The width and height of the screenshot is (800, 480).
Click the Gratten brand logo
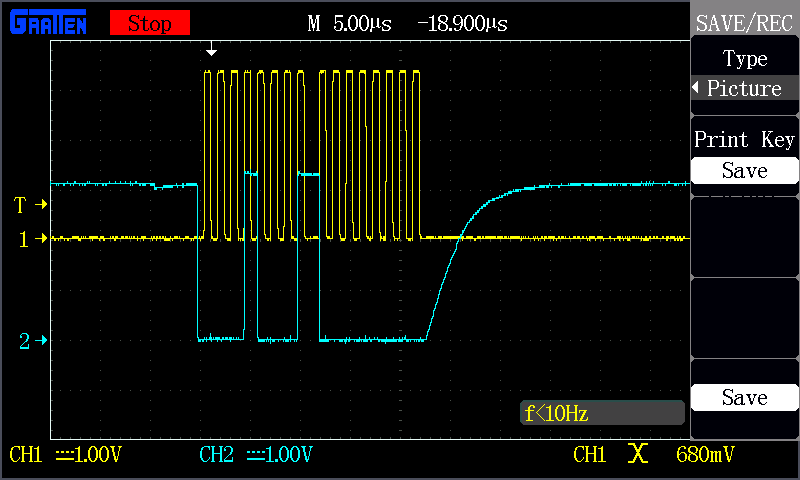[x=48, y=23]
